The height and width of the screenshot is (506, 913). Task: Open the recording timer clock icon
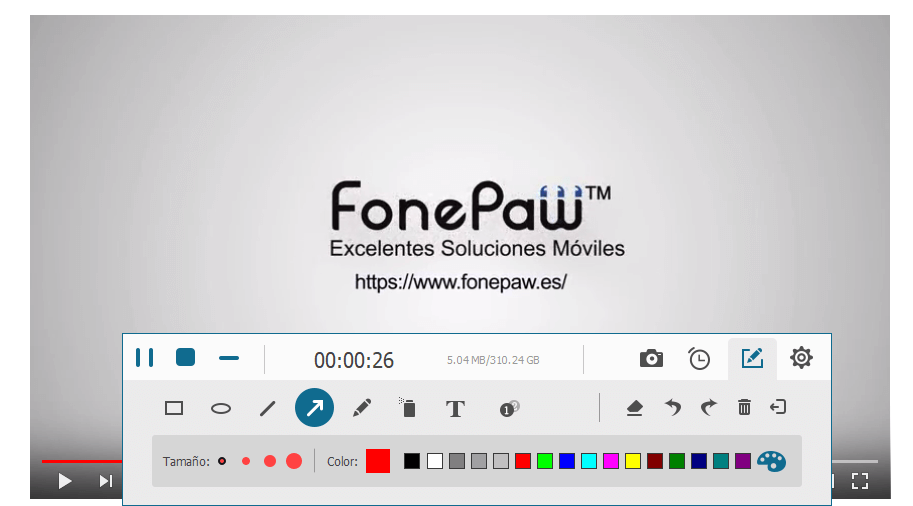pos(699,358)
